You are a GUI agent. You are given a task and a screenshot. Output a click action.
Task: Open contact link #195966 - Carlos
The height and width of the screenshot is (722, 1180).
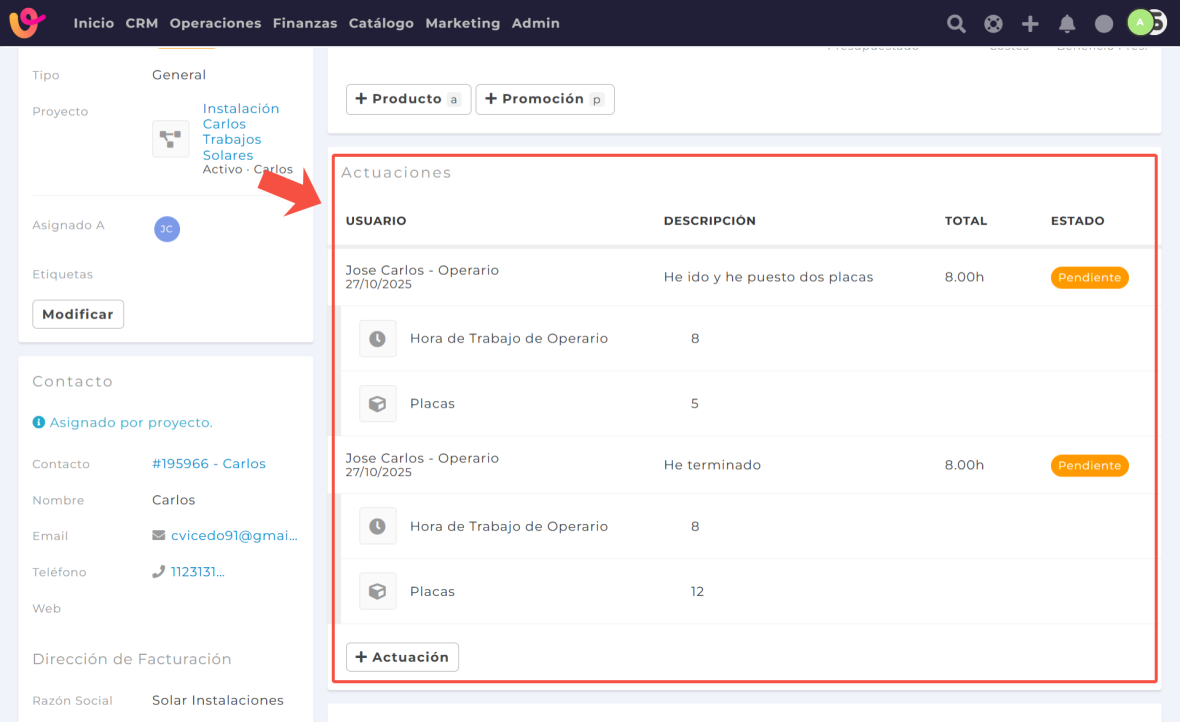click(209, 464)
